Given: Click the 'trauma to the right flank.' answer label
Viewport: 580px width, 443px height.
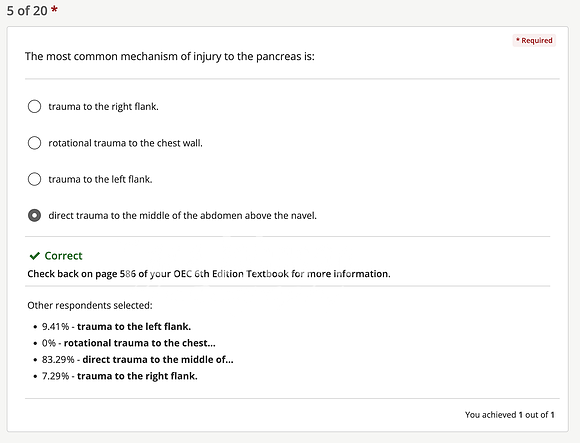Looking at the screenshot, I should click(x=103, y=107).
